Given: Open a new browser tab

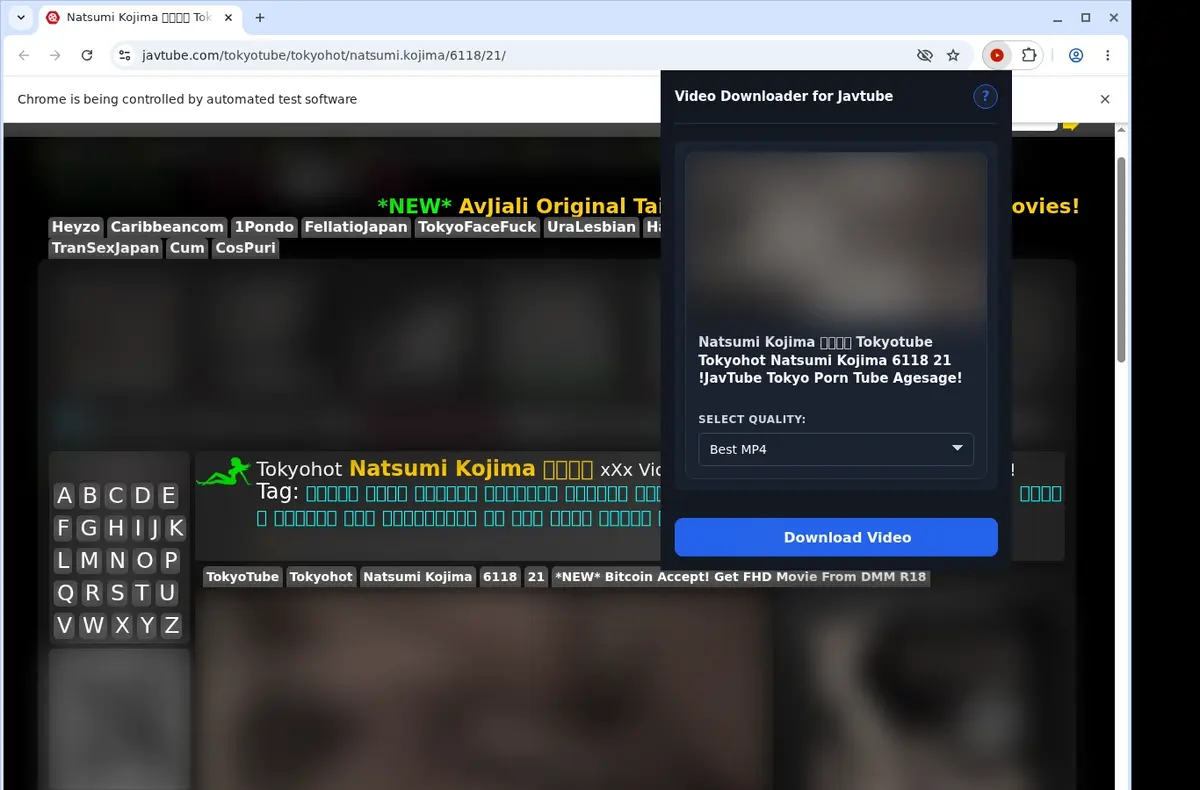Looking at the screenshot, I should coord(260,18).
